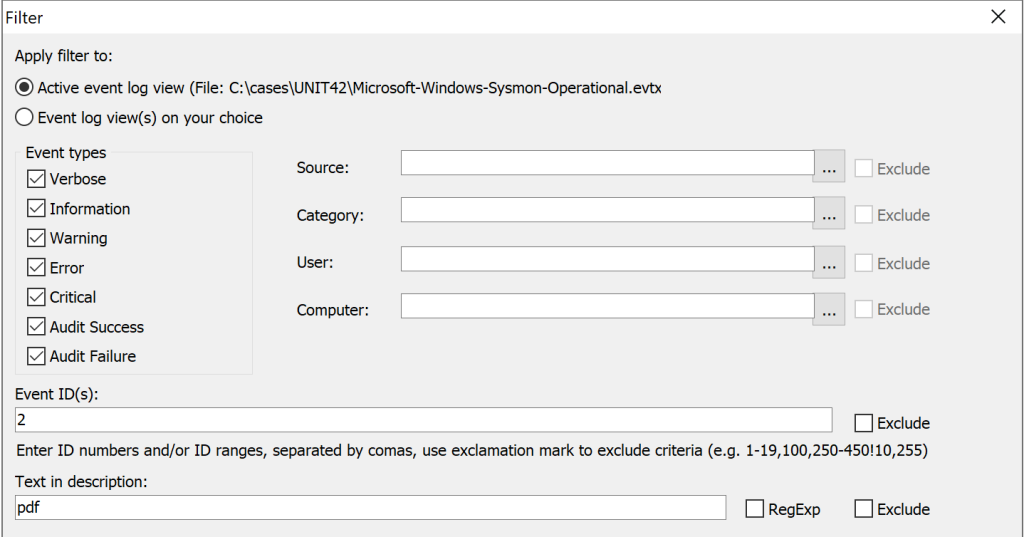
Task: Select Event log view(s) on your choice
Action: tap(24, 118)
